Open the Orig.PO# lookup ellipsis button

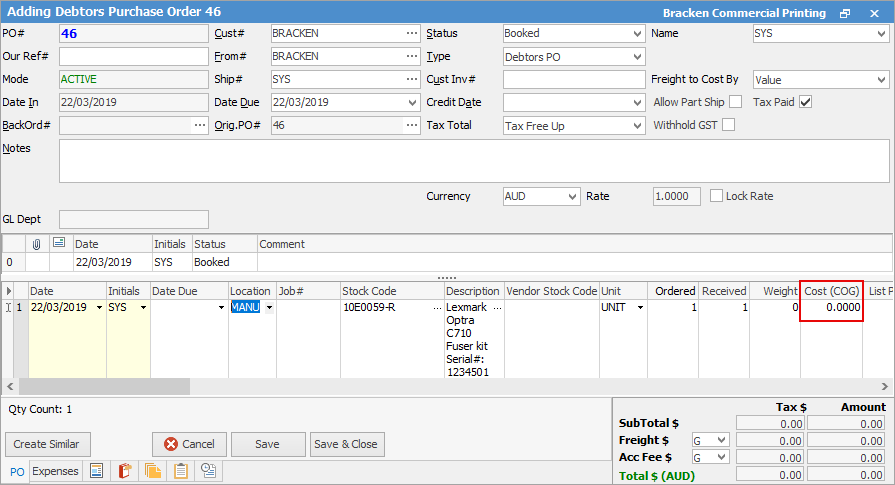click(x=412, y=125)
